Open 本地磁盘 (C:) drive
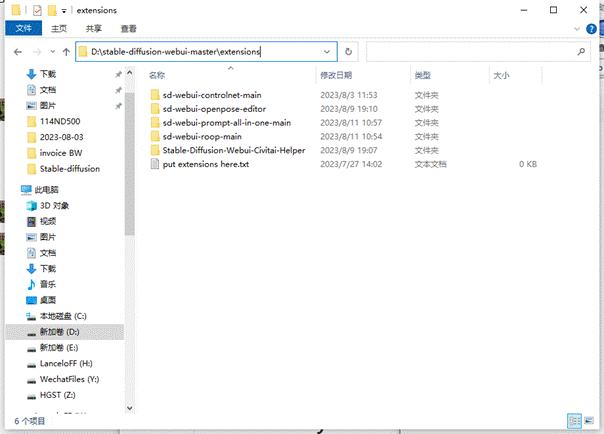Screen dimensions: 604x434 coord(63,316)
